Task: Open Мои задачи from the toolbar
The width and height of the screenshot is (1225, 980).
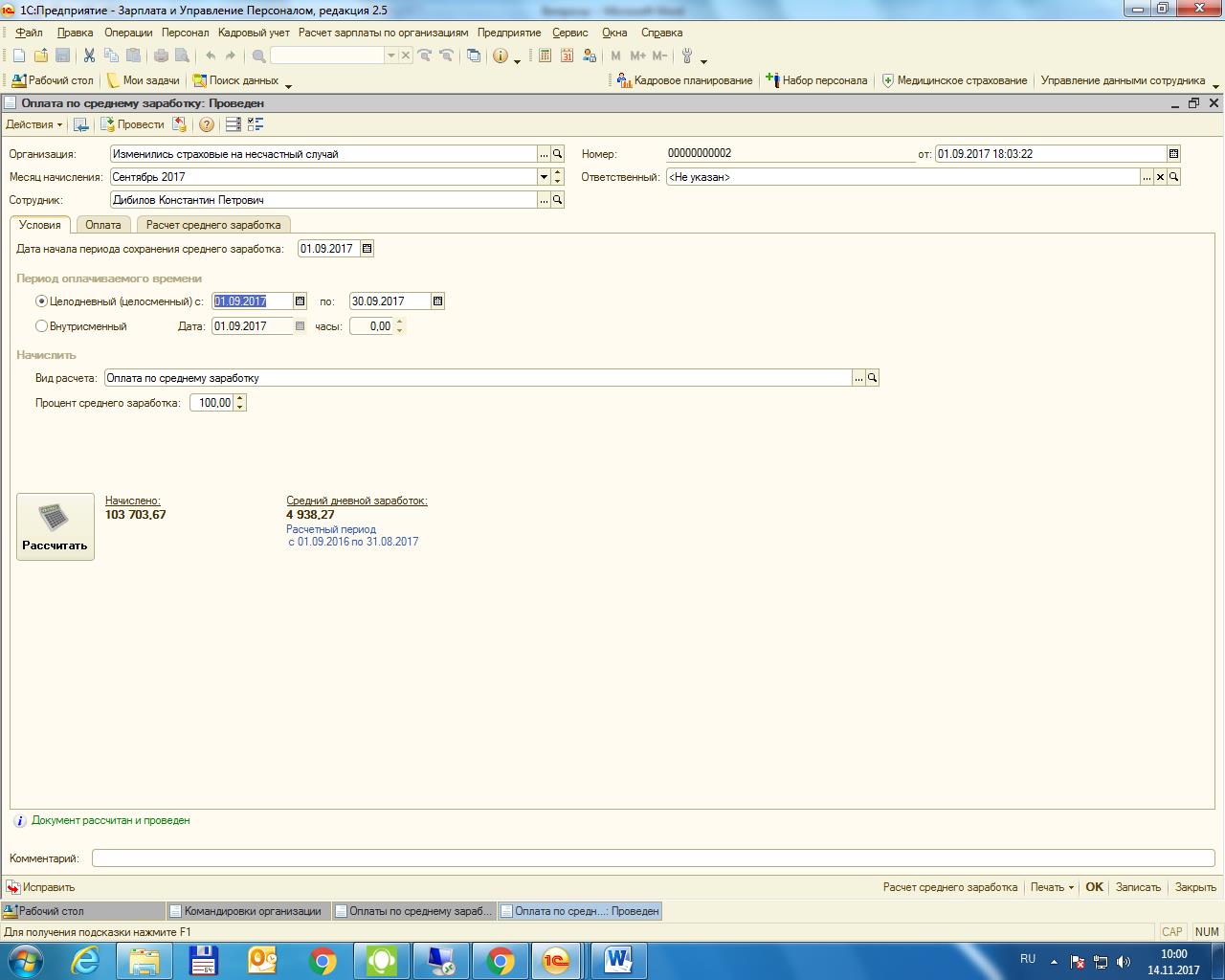Action: 143,80
